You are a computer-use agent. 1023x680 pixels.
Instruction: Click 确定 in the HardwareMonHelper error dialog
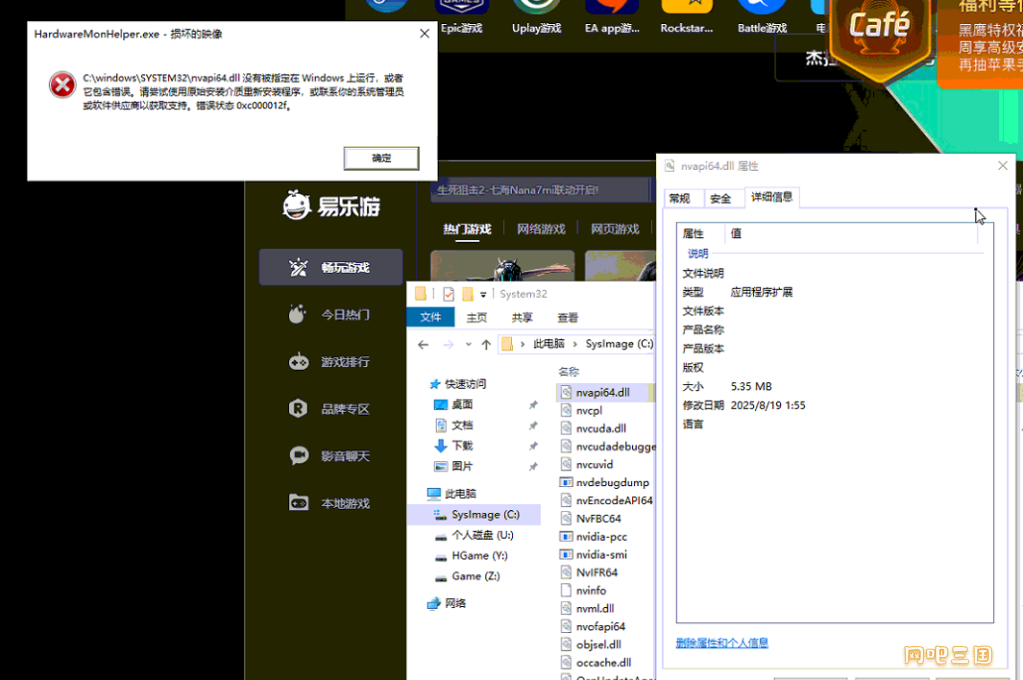coord(381,158)
